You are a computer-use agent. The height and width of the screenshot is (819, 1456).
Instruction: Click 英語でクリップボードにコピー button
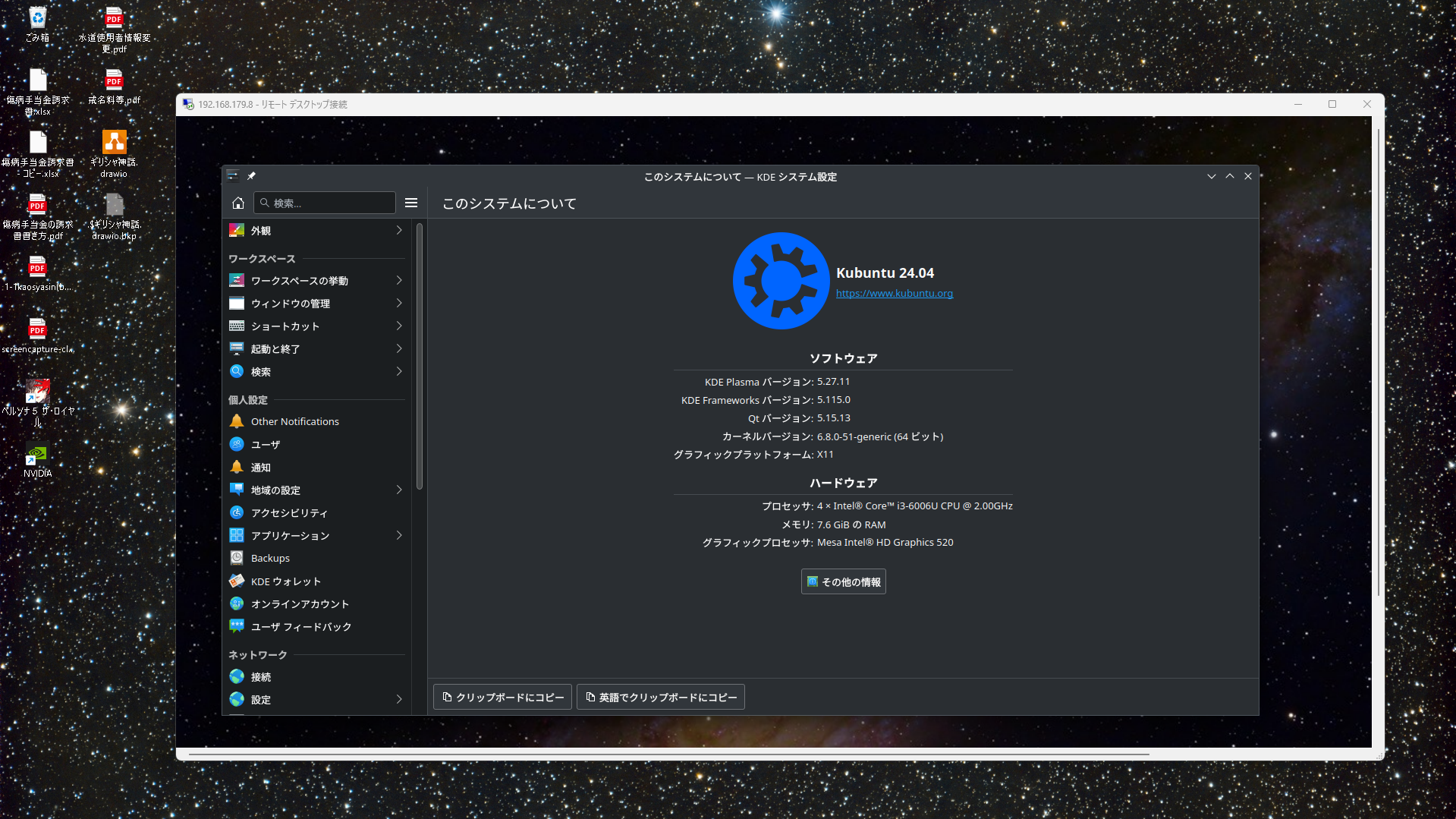660,697
